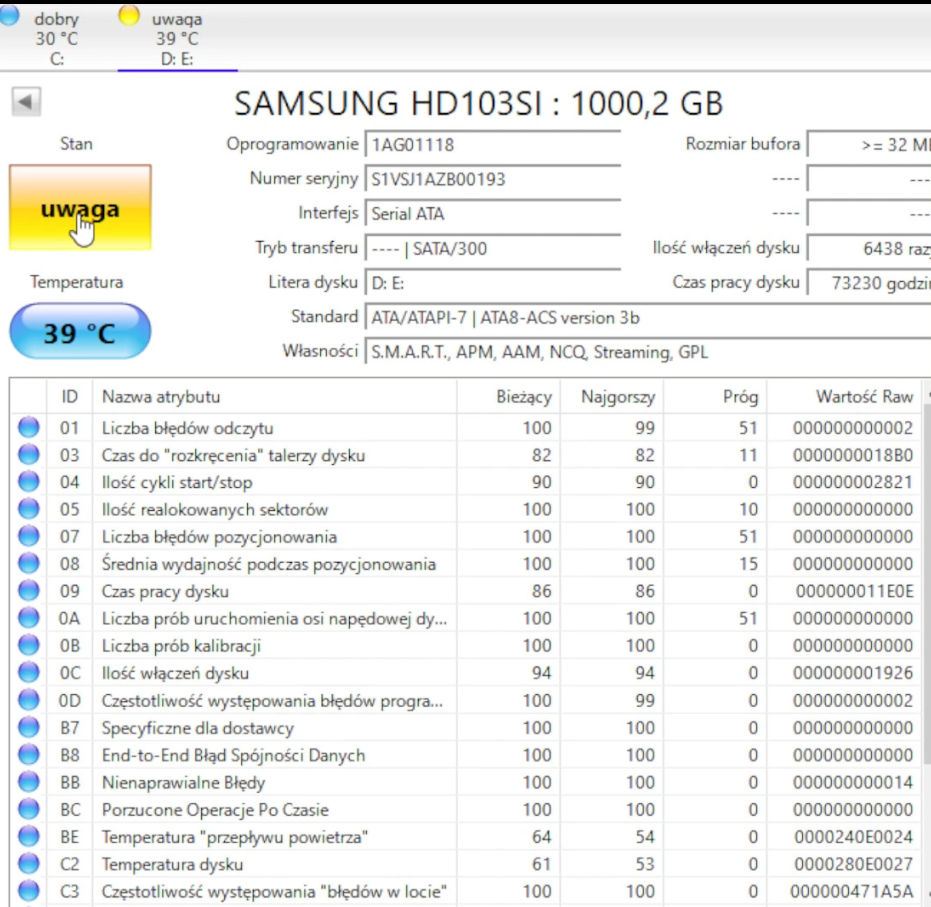The image size is (931, 907).
Task: Click the status dot for End-to-End Błąd Spójności Danych
Action: click(x=28, y=754)
